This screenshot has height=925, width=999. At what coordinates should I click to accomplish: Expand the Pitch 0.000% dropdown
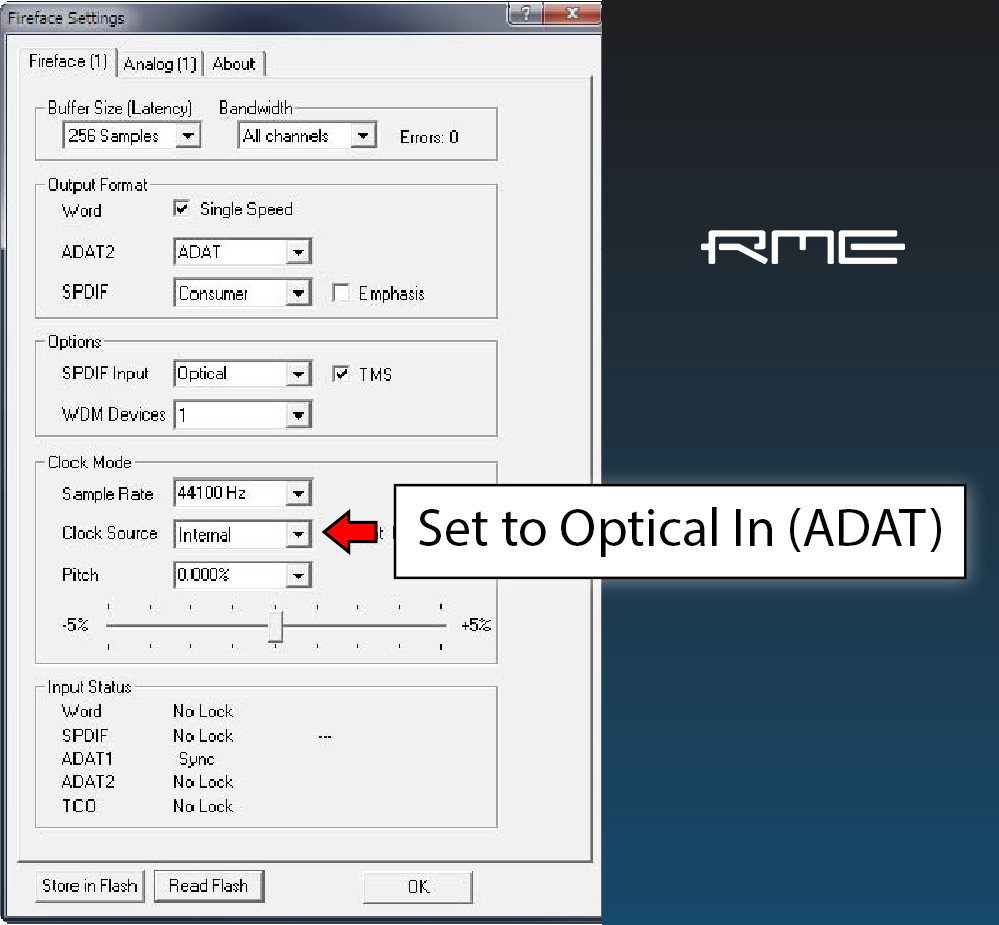point(298,575)
